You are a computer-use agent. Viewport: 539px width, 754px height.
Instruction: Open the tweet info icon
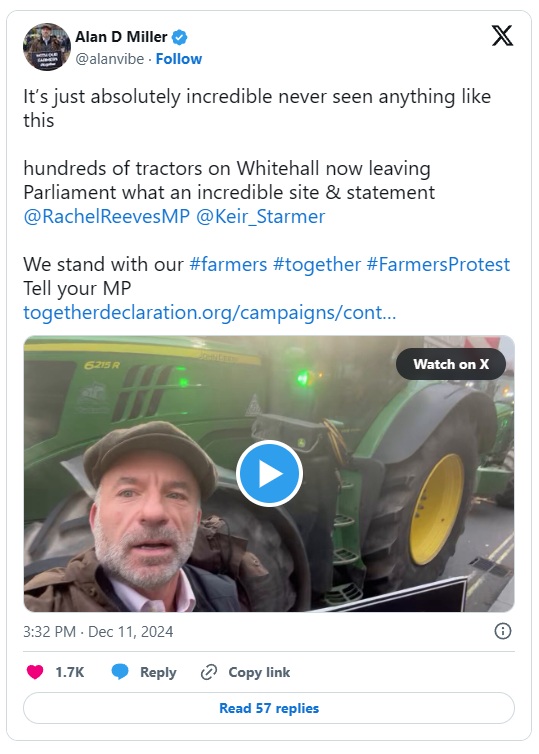click(x=502, y=631)
